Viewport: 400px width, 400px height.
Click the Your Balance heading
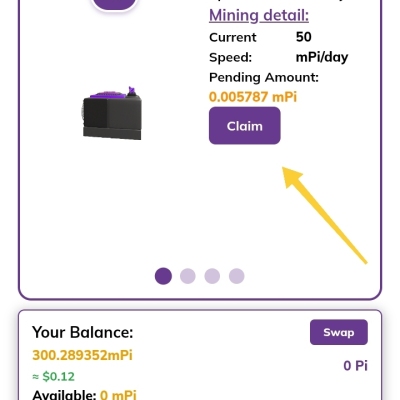point(82,332)
